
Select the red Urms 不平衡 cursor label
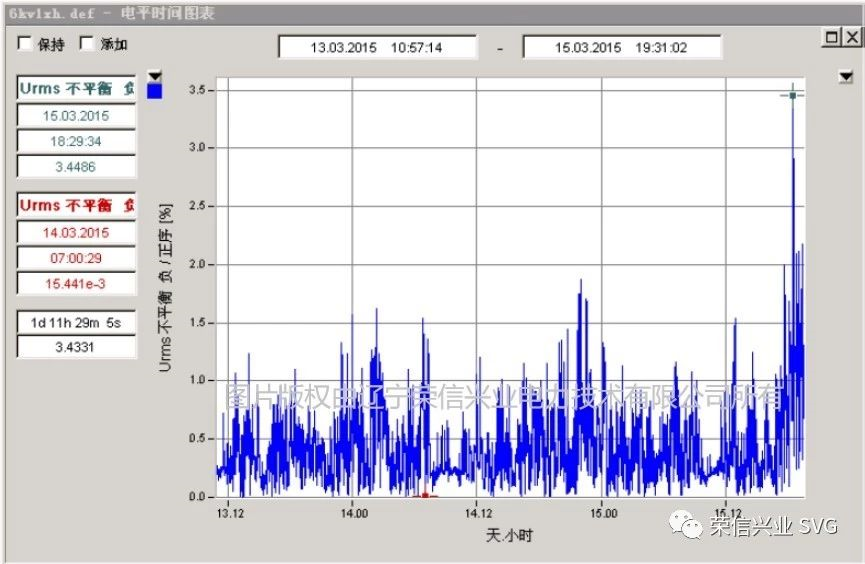point(76,205)
